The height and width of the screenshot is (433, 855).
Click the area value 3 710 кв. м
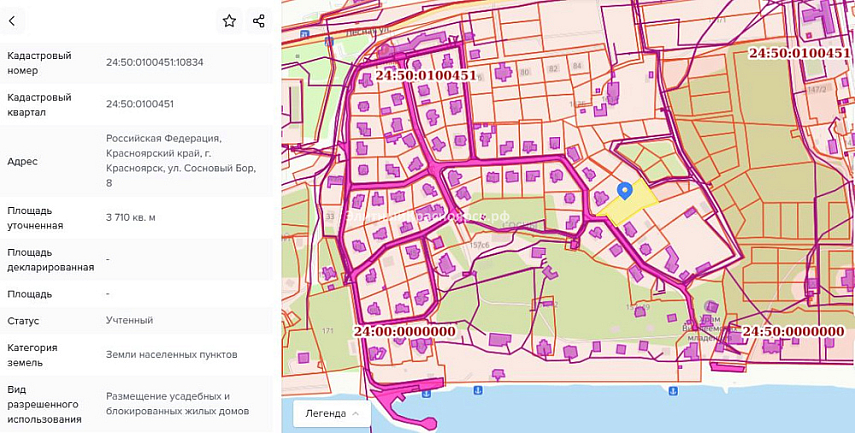click(x=131, y=217)
